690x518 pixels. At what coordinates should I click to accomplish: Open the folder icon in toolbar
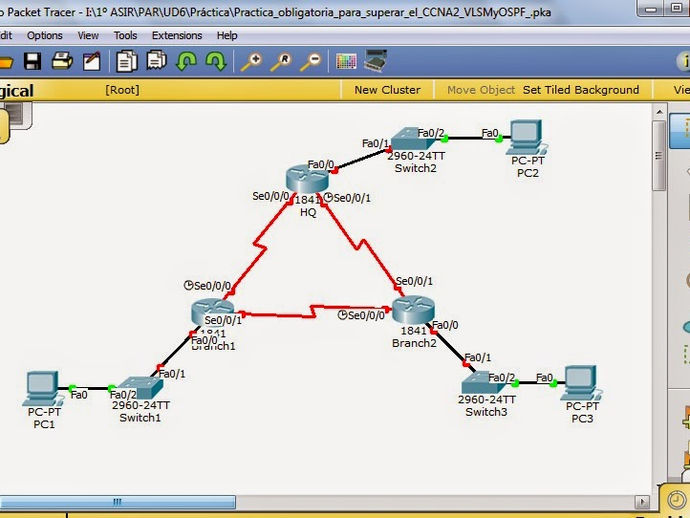(x=5, y=62)
